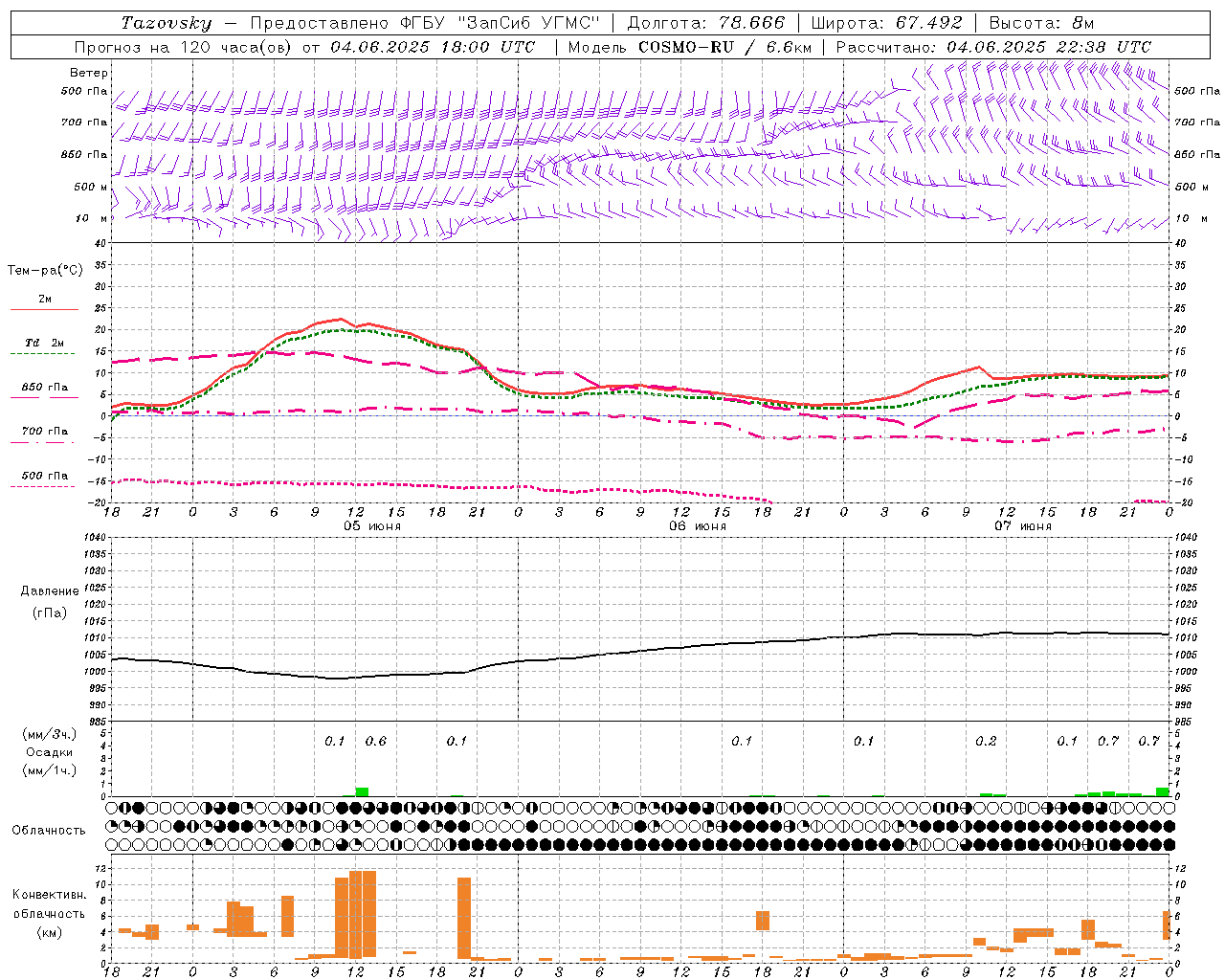Select the '07 июня' date label
Image resolution: width=1225 pixels, height=980 pixels.
pos(1023,526)
